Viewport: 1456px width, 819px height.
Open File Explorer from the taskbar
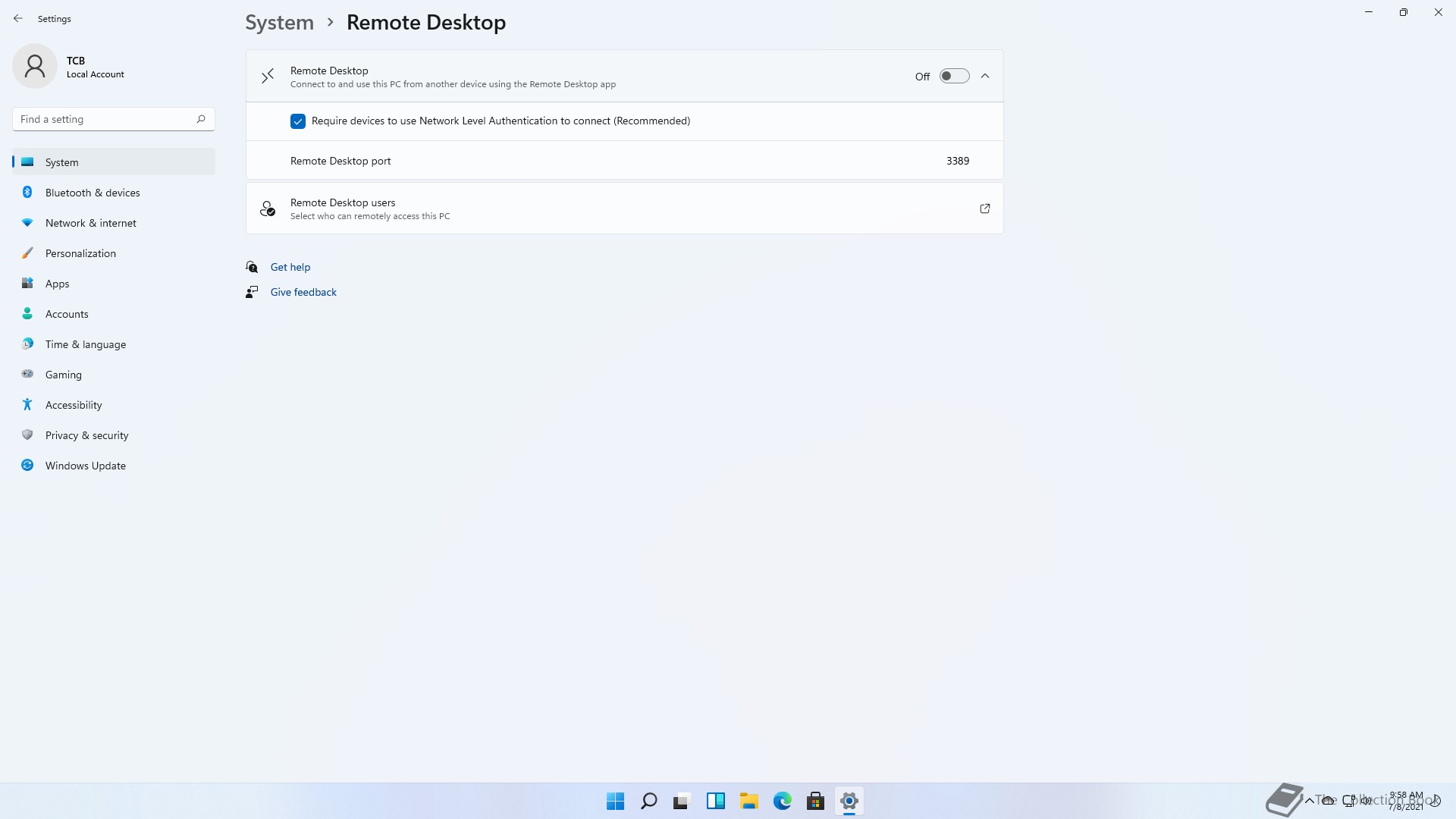tap(748, 801)
